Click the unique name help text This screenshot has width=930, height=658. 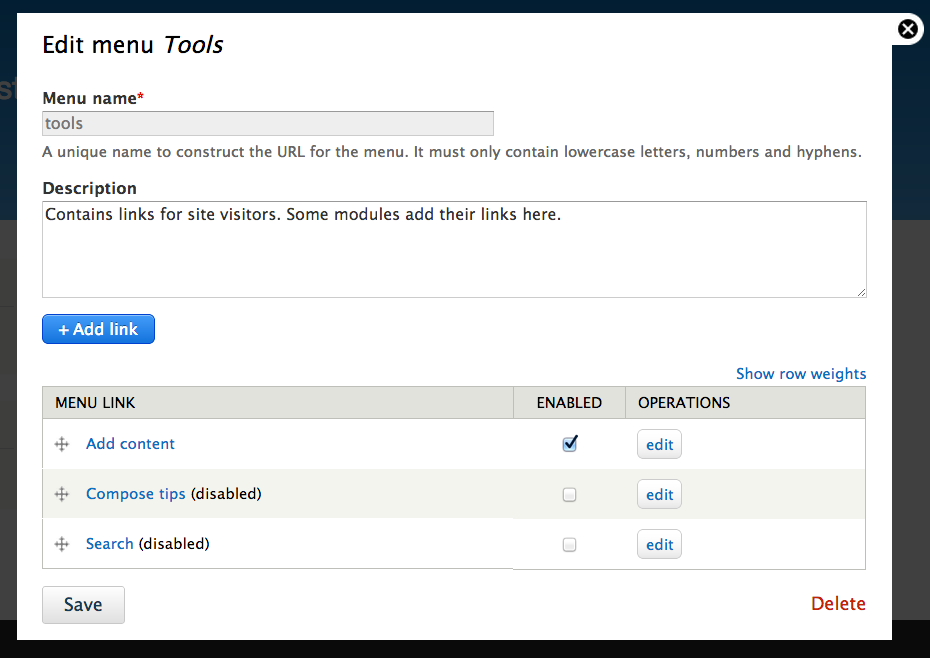(452, 152)
